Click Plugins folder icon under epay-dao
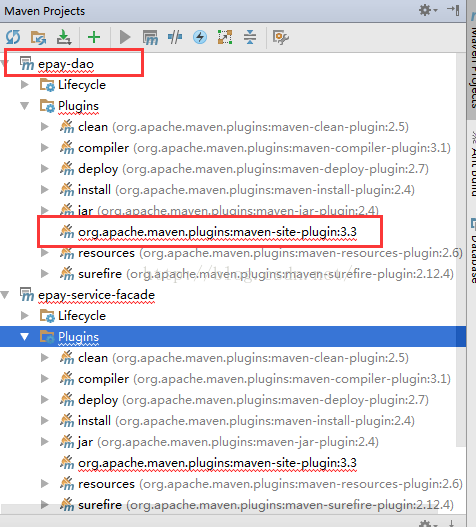This screenshot has width=476, height=527. 47,106
